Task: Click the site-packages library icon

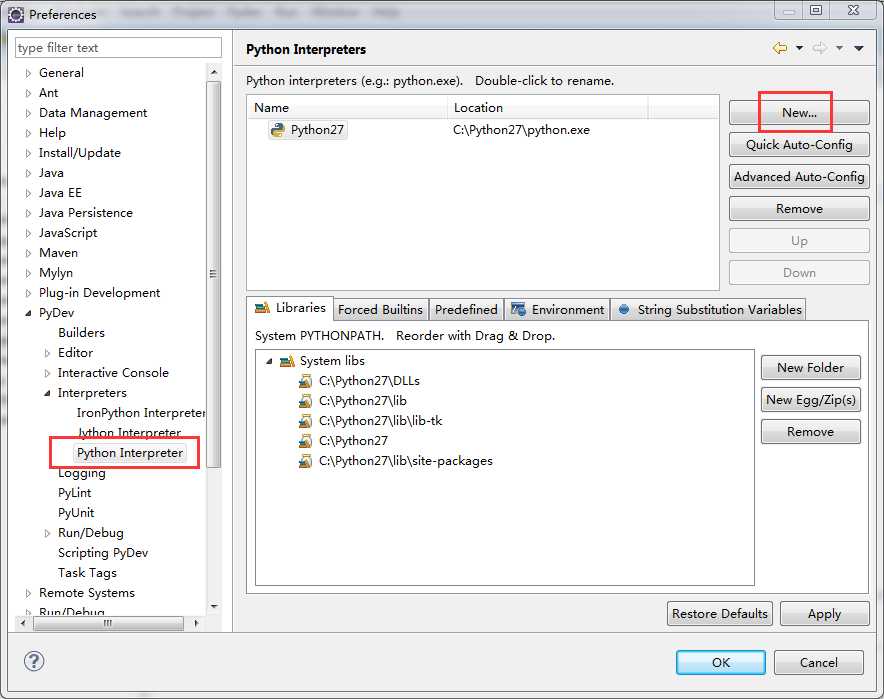Action: (x=305, y=461)
